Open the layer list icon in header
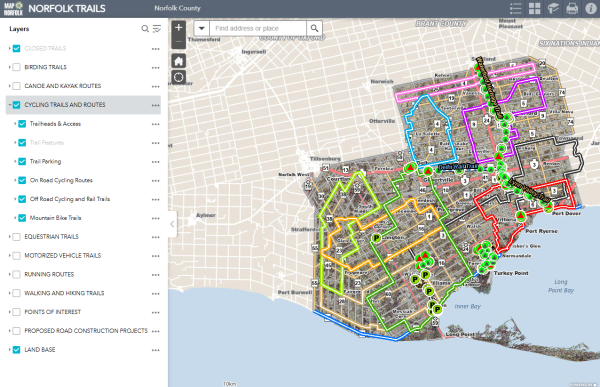This screenshot has width=600, height=387. [x=515, y=8]
